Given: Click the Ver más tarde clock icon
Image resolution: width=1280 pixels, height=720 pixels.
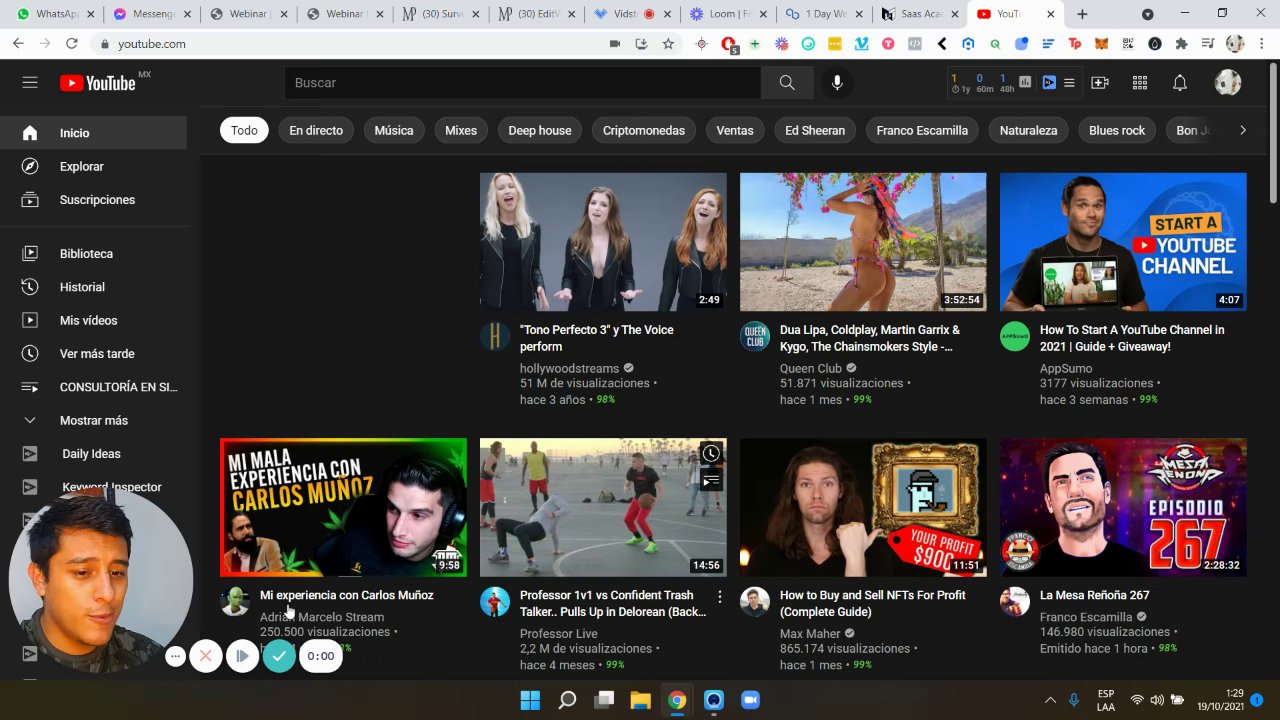Looking at the screenshot, I should tap(30, 354).
